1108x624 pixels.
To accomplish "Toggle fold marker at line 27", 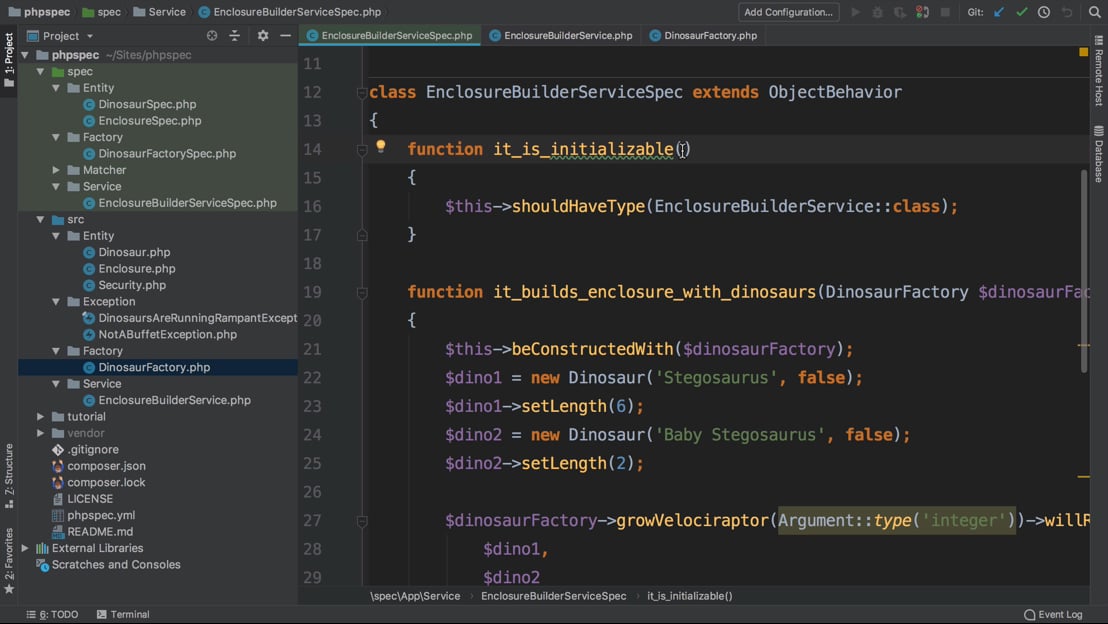I will [362, 521].
